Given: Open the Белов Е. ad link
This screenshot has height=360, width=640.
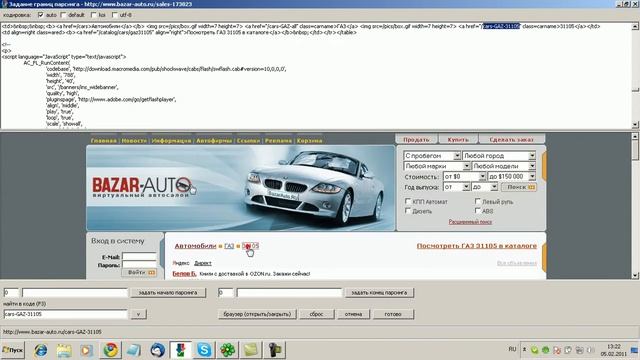Looking at the screenshot, I should [184, 273].
